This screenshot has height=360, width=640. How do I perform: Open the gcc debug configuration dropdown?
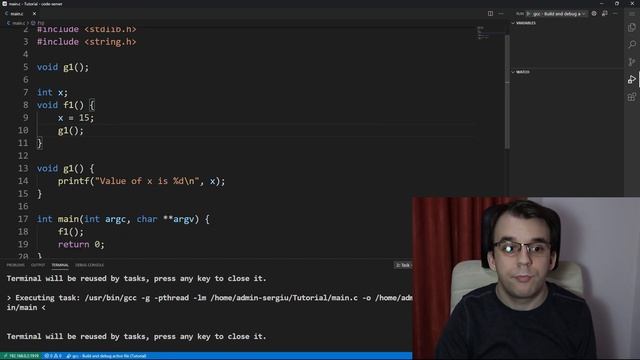pyautogui.click(x=559, y=13)
